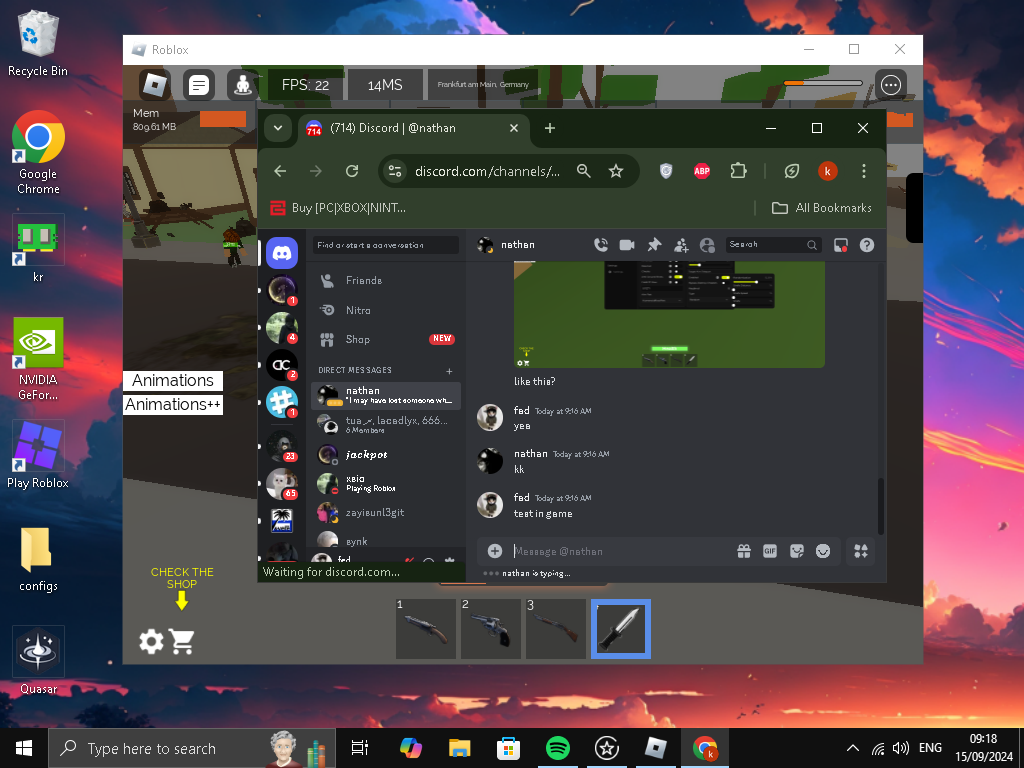This screenshot has width=1024, height=768.
Task: Open the xeia direct message
Action: coord(385,483)
